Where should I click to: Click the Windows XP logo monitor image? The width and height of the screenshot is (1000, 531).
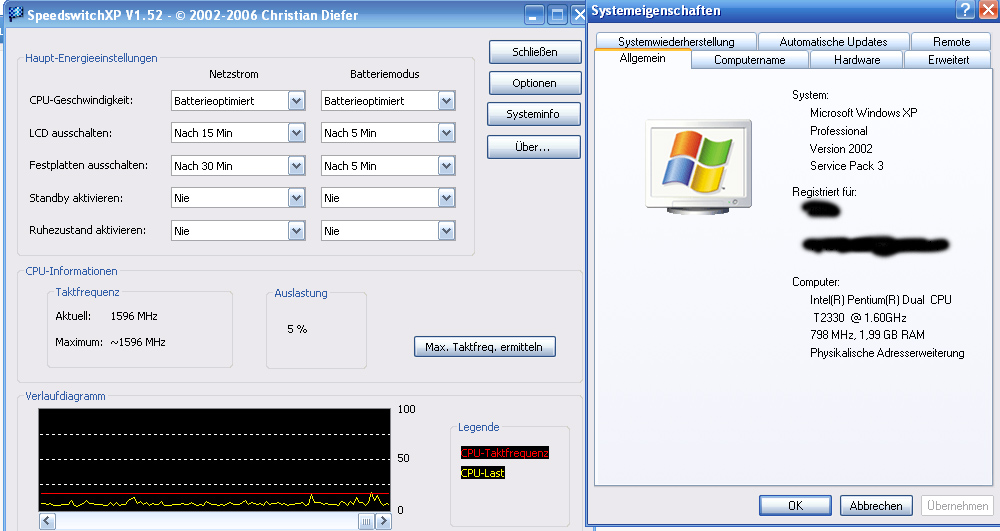point(698,166)
